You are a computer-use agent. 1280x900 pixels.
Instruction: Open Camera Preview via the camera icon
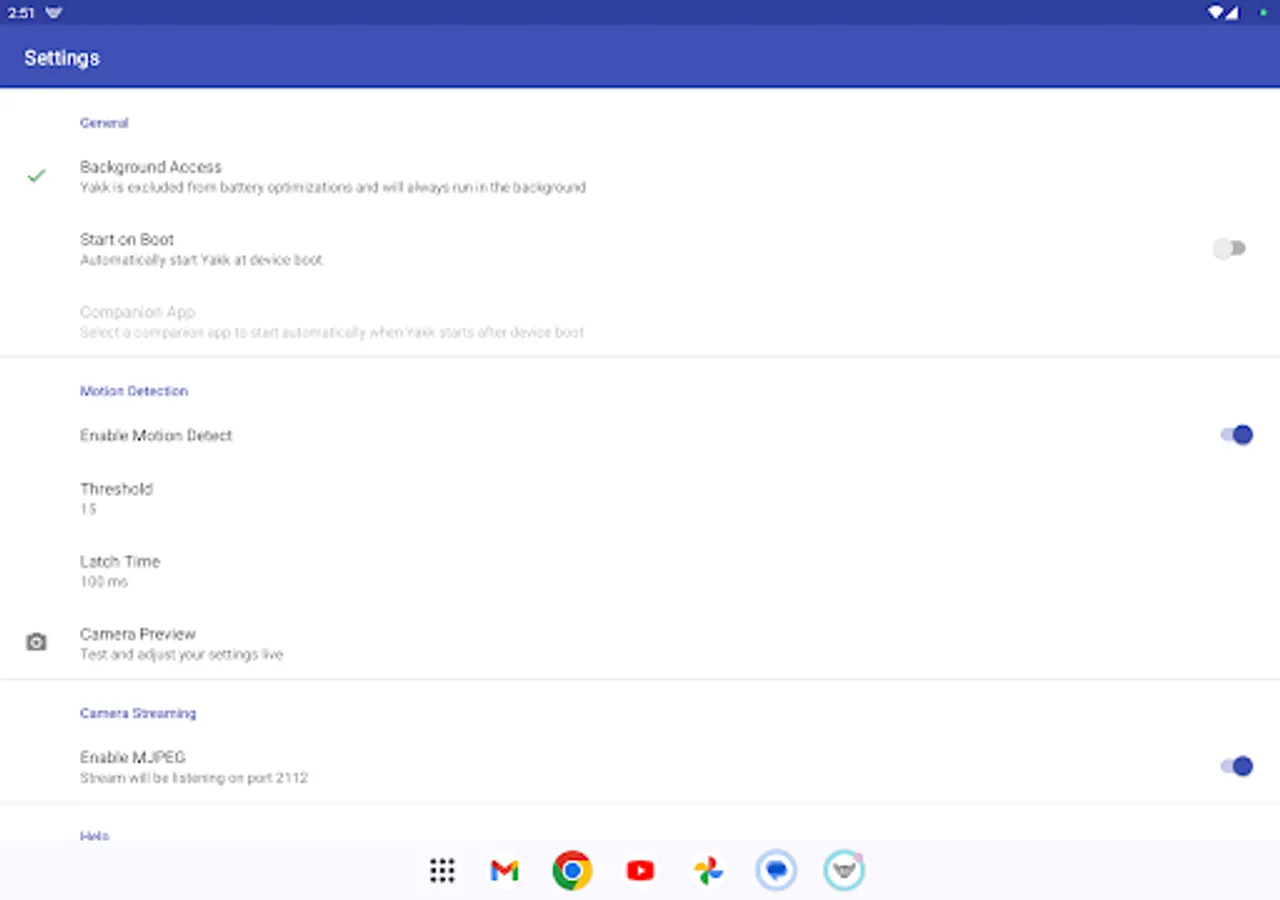36,641
